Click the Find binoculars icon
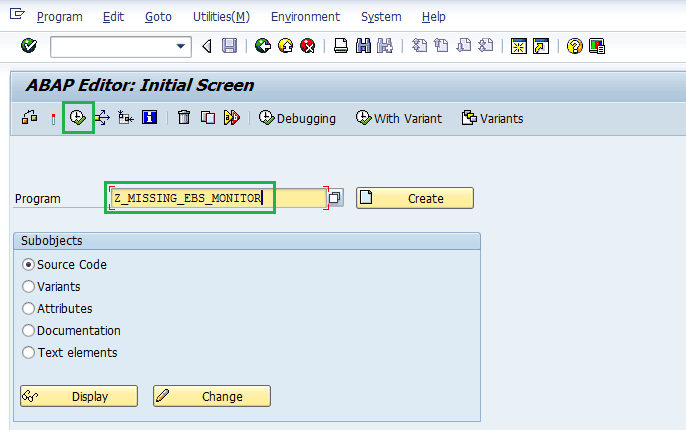This screenshot has height=430, width=686. click(363, 46)
